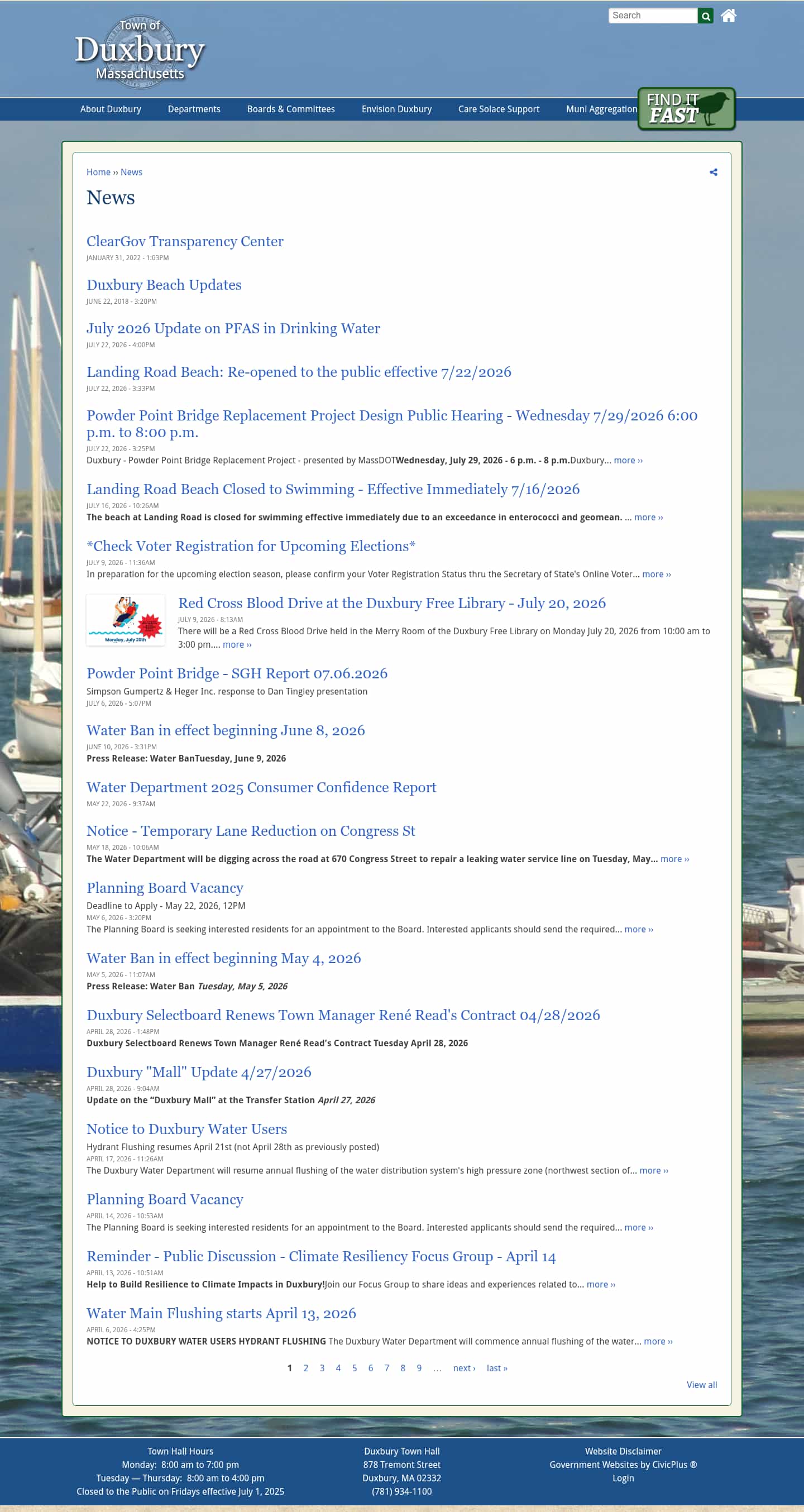Viewport: 804px width, 1512px height.
Task: Go to page 4 of news
Action: point(338,1368)
